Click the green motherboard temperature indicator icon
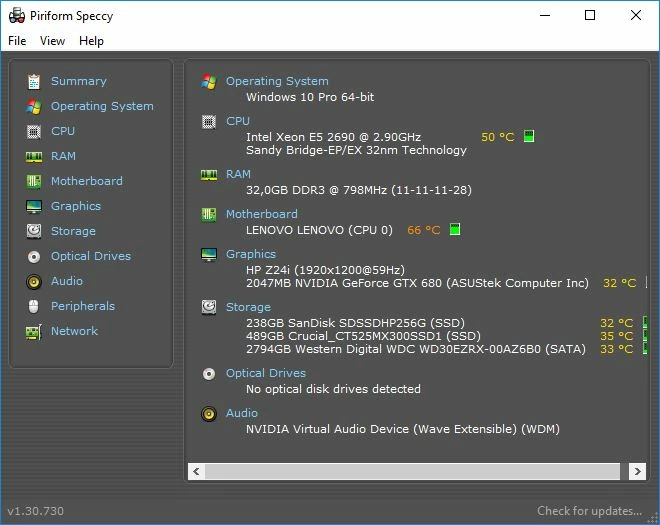The height and width of the screenshot is (525, 660). coord(455,229)
